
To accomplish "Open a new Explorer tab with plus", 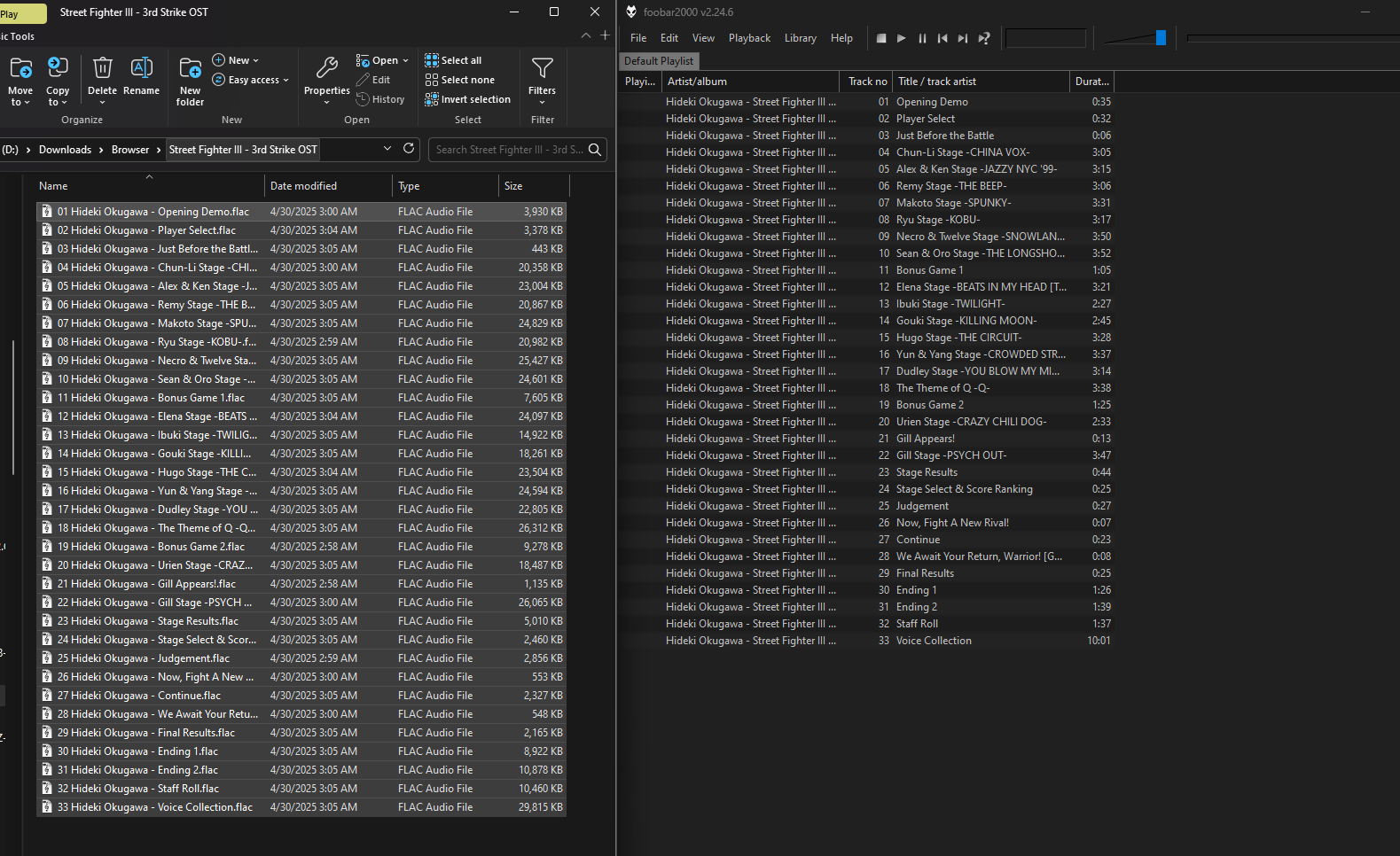I will click(x=605, y=35).
